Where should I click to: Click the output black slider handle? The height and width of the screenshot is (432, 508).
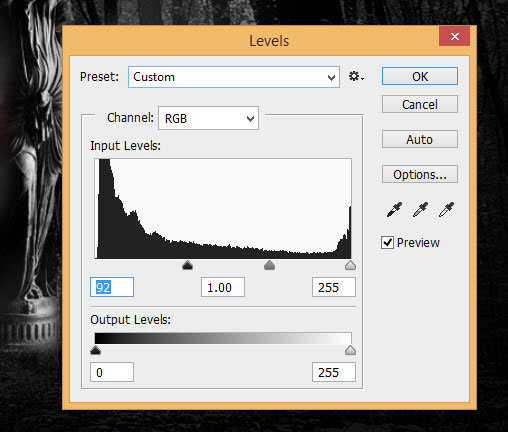[96, 350]
